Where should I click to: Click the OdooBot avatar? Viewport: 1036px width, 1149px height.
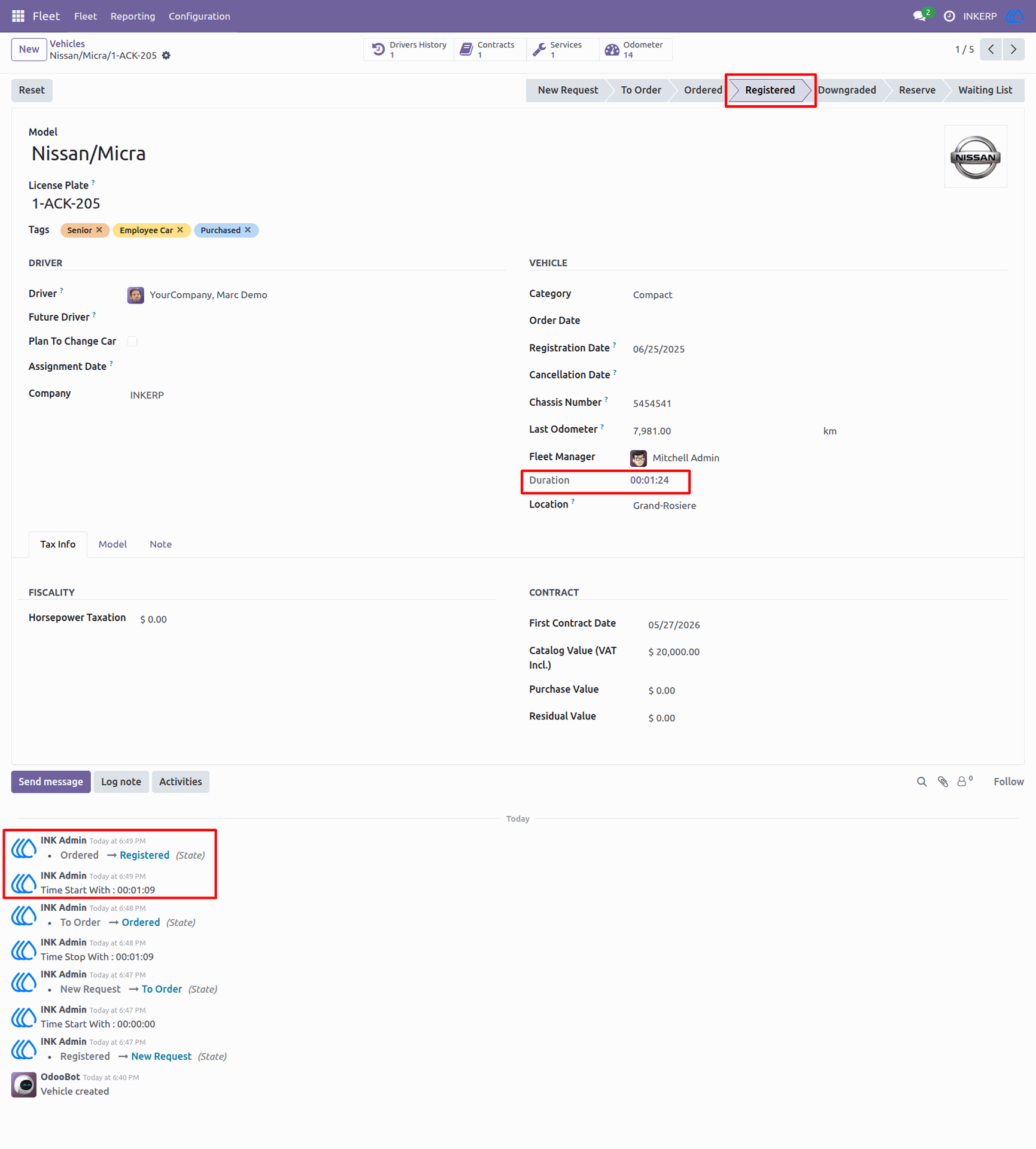24,1084
